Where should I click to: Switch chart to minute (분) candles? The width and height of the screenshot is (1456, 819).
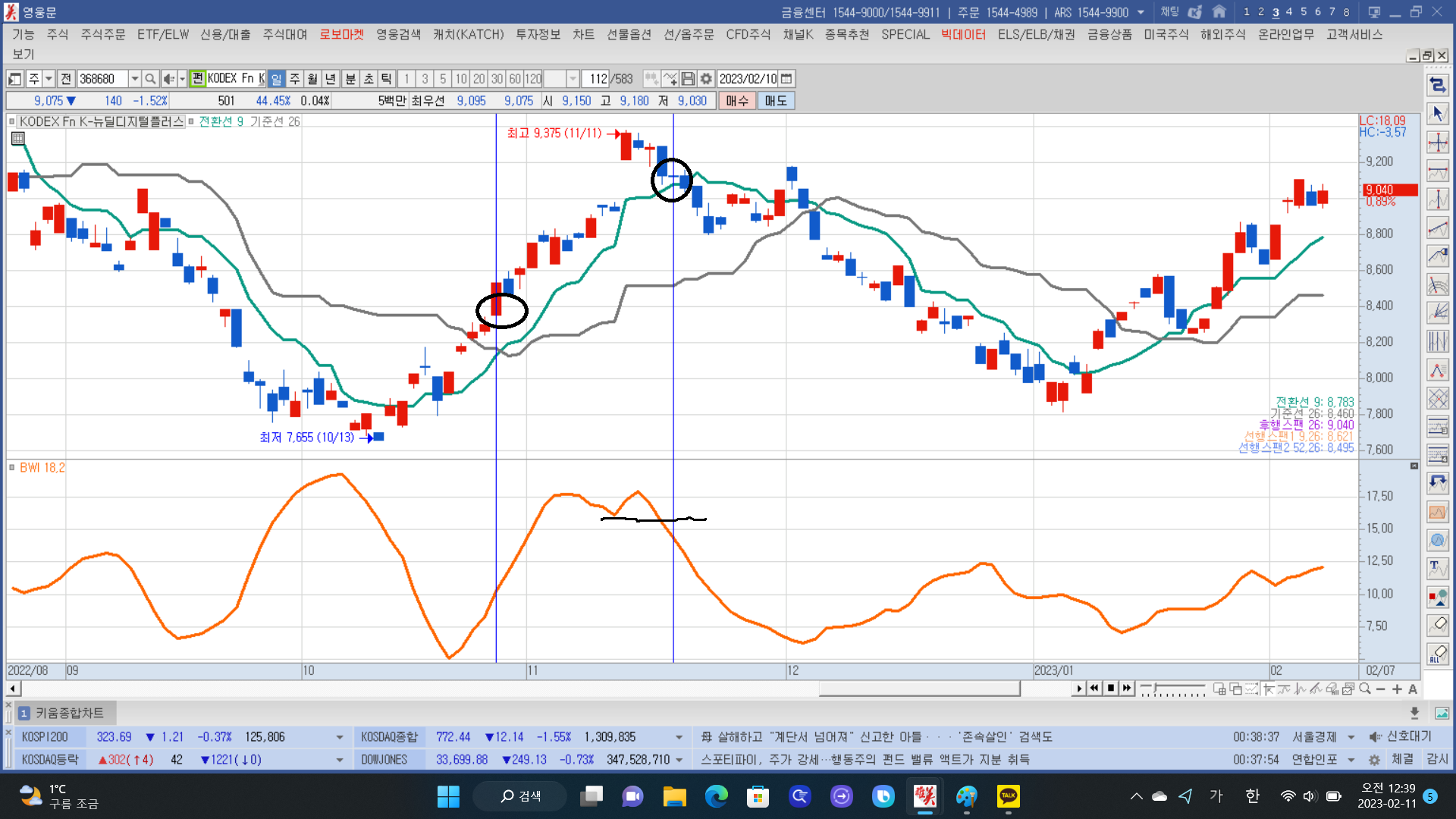[350, 79]
